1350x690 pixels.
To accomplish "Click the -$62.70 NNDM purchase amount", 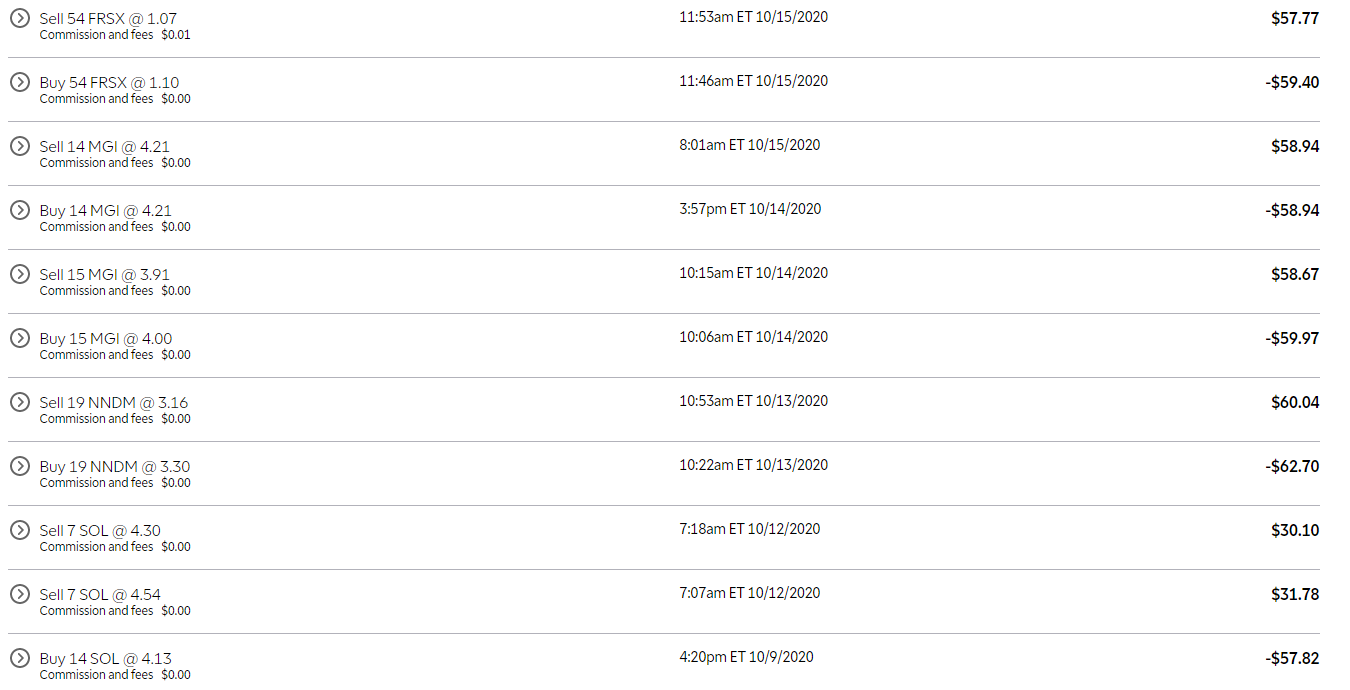I will 1292,466.
